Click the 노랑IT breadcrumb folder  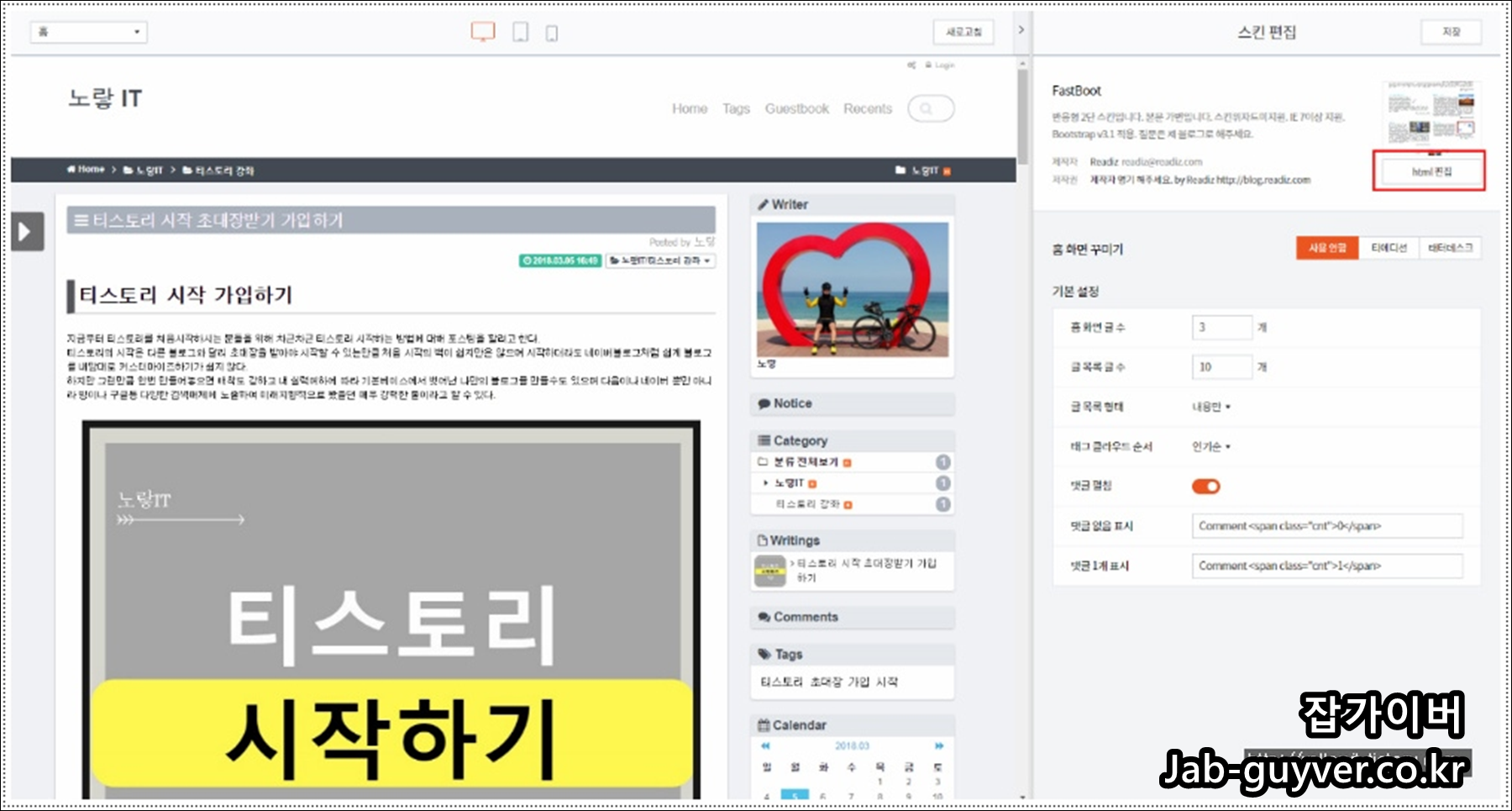pos(143,171)
